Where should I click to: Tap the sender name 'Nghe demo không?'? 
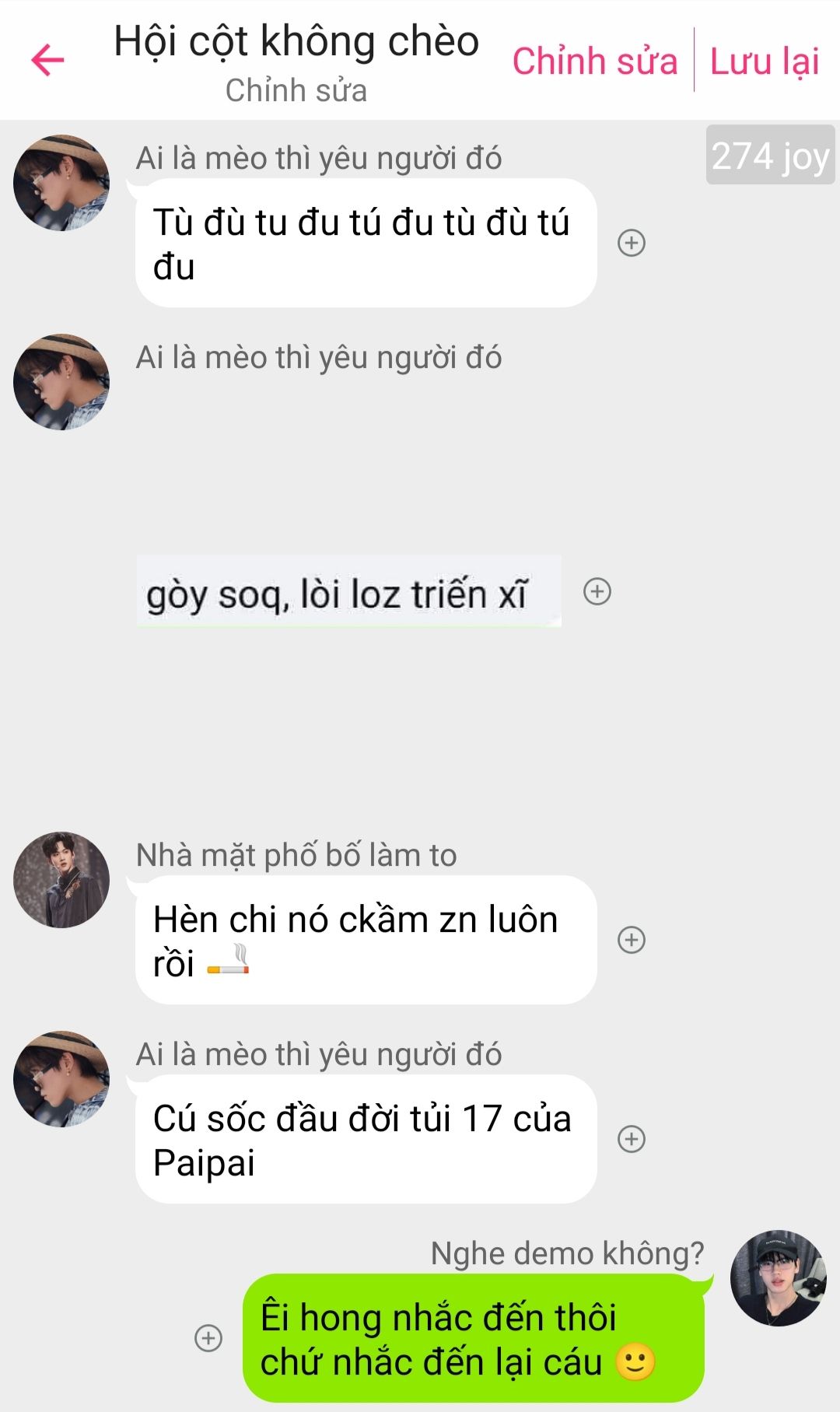pyautogui.click(x=567, y=1253)
